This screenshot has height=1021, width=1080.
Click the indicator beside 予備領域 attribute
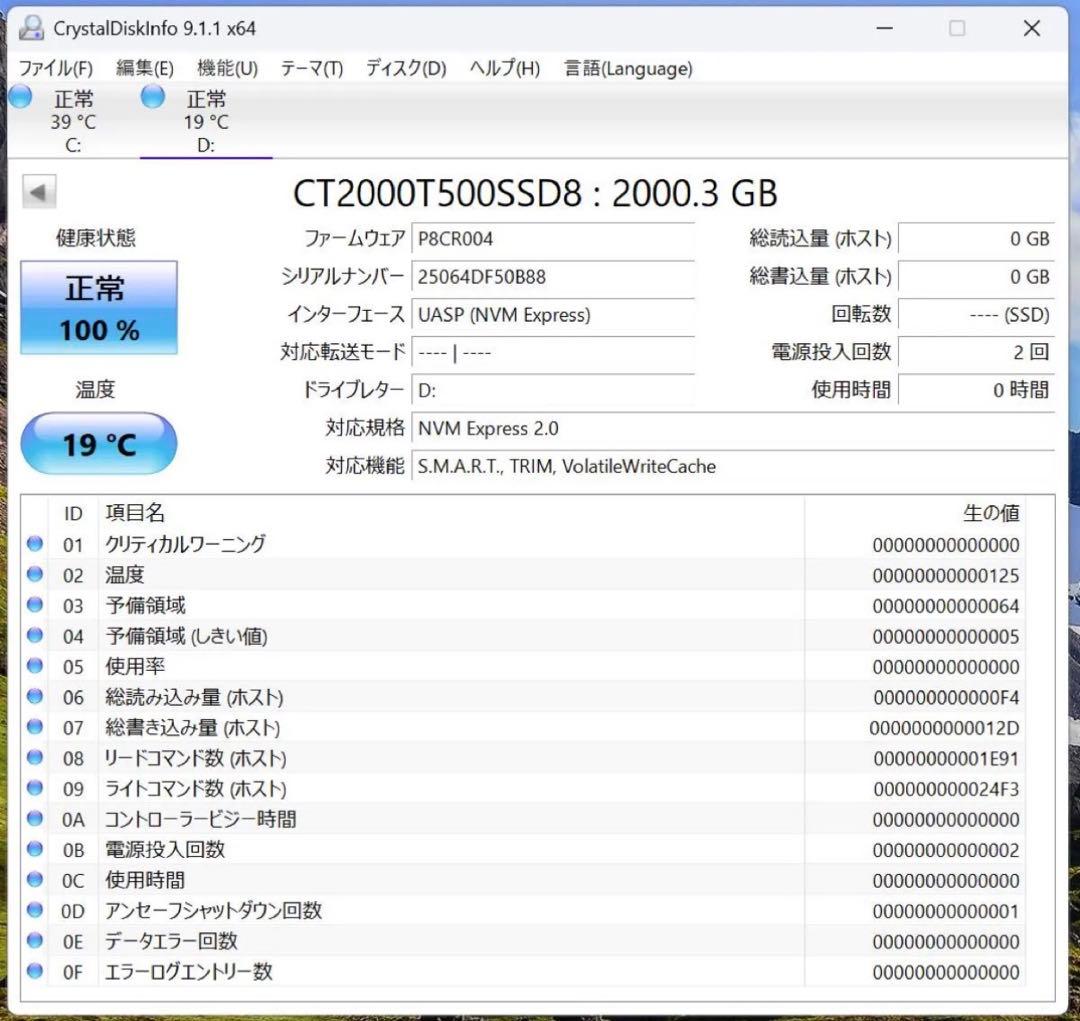(x=37, y=605)
